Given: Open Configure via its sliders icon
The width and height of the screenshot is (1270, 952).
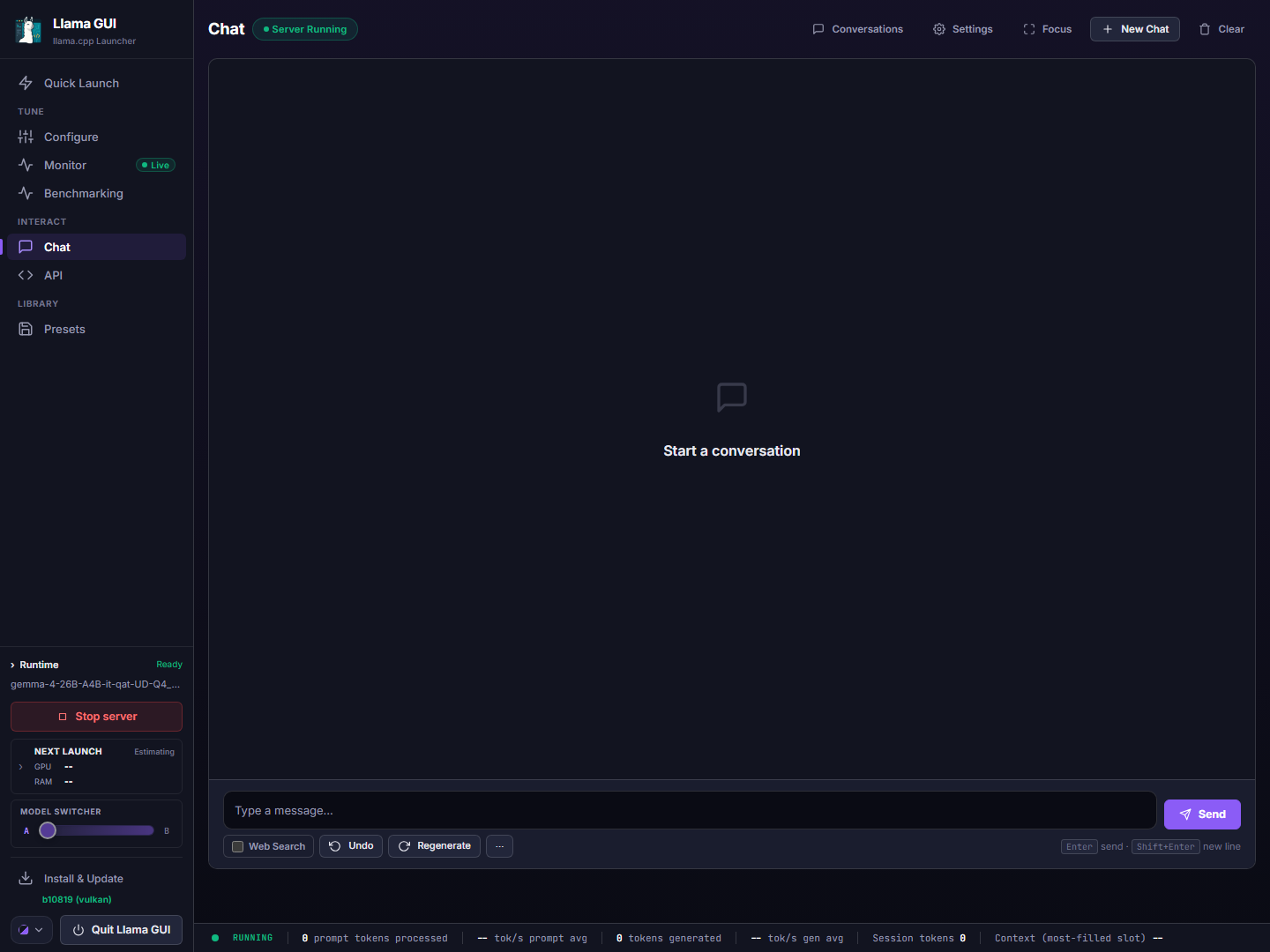Looking at the screenshot, I should click(26, 137).
